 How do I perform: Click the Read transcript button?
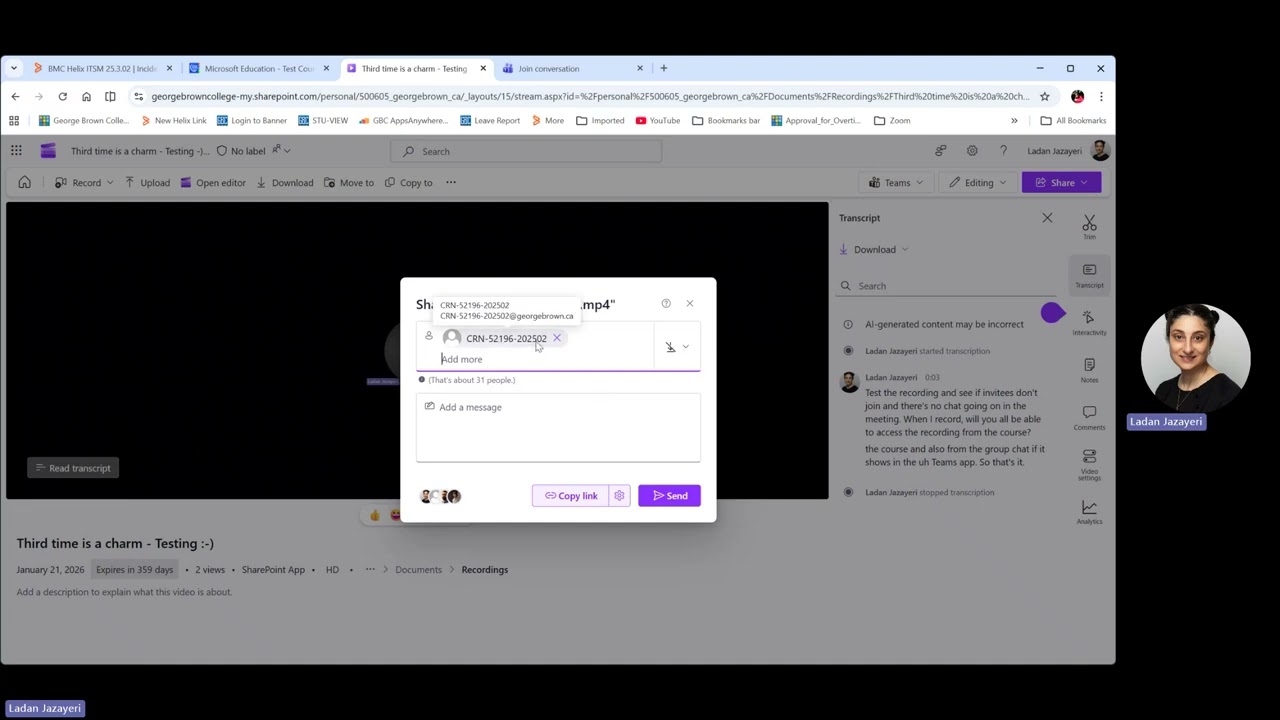point(72,468)
